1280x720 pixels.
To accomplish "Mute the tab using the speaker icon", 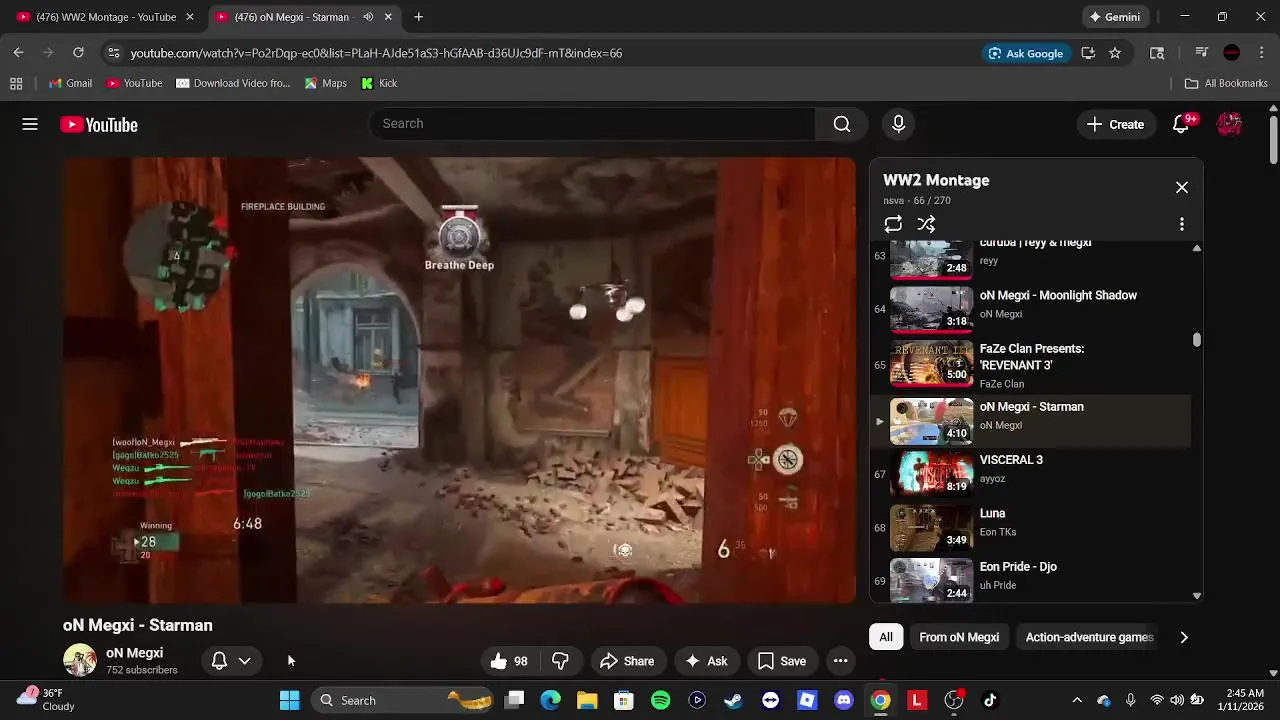I will coord(368,17).
